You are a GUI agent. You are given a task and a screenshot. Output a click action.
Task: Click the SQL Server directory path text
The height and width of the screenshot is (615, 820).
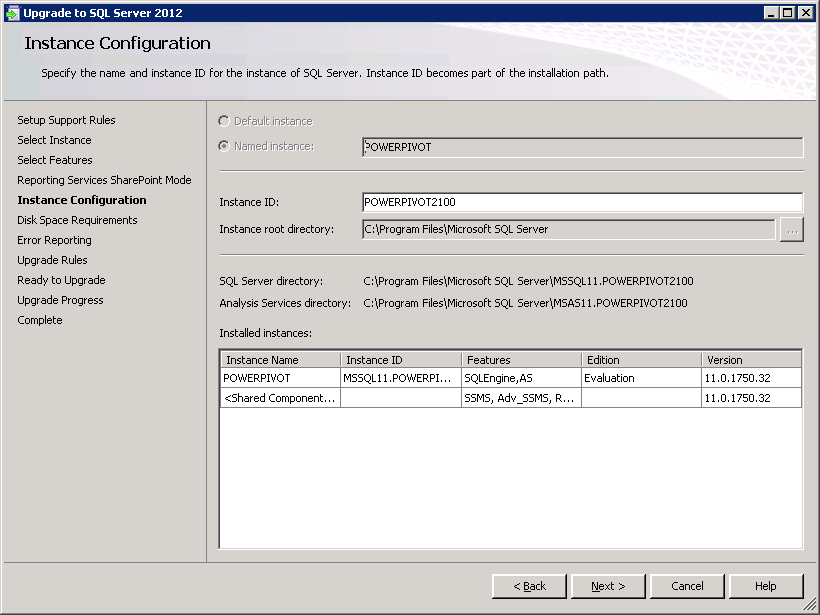click(528, 281)
